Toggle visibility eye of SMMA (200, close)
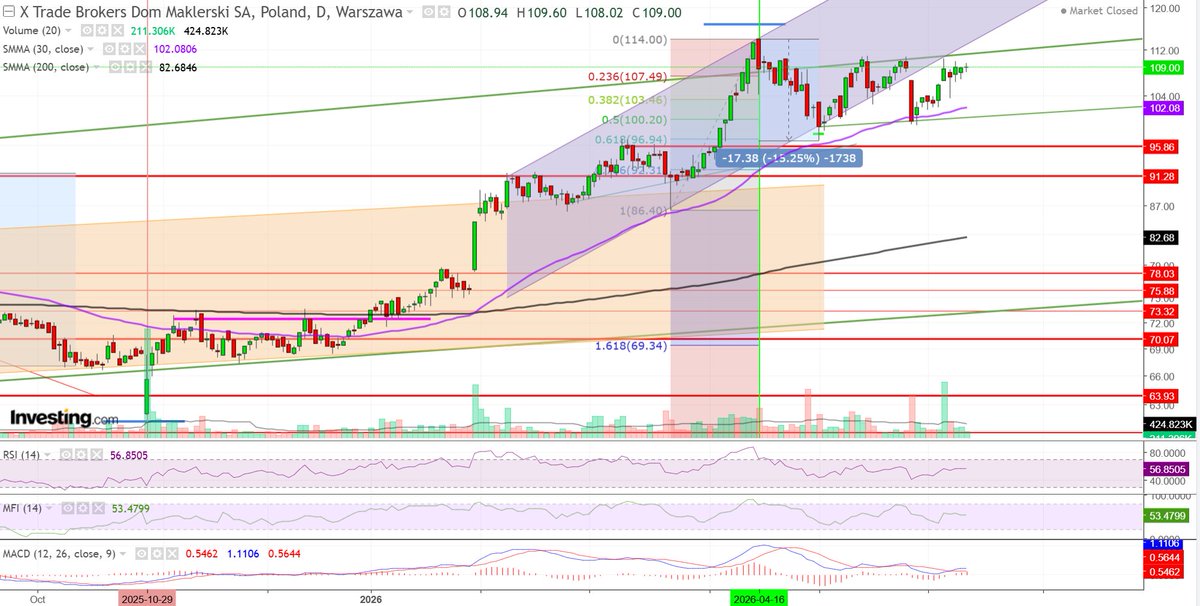Viewport: 1200px width, 606px height. tap(117, 67)
